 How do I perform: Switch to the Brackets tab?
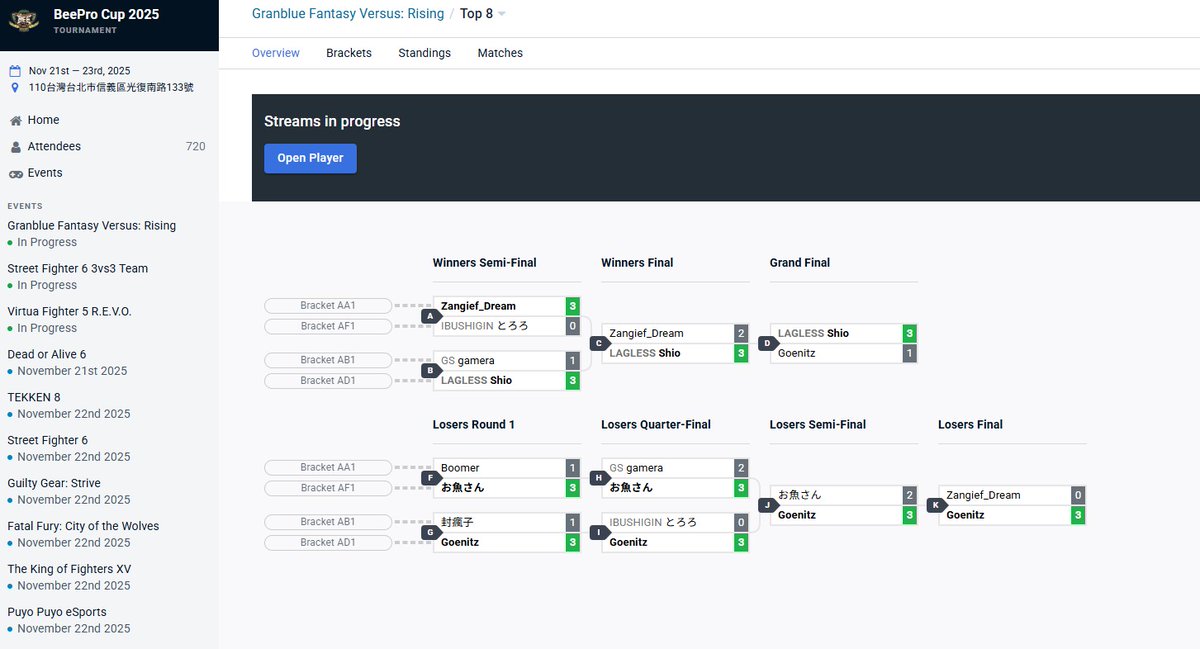tap(349, 53)
